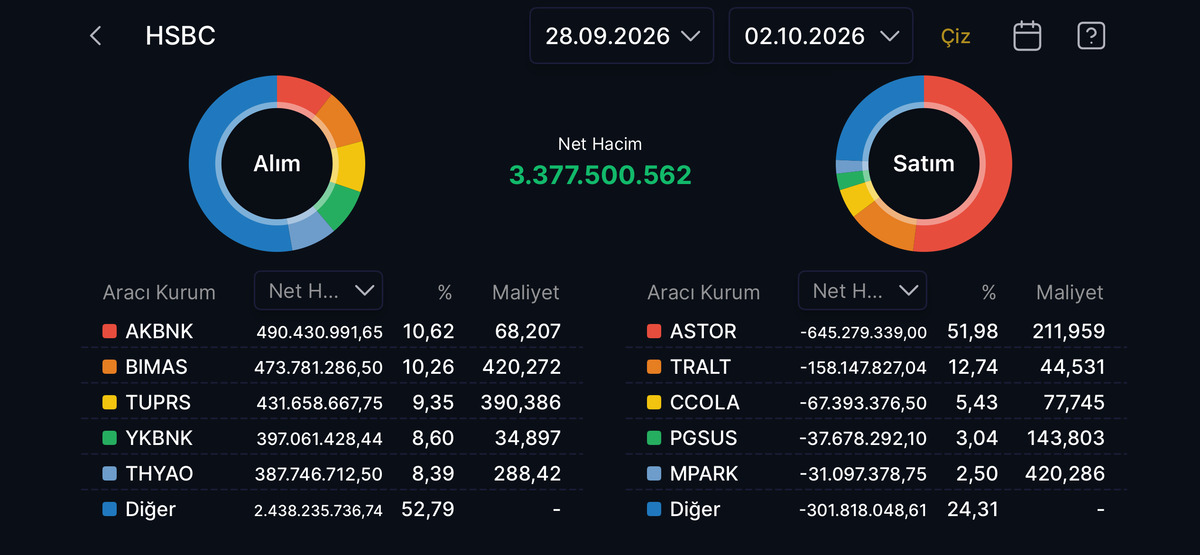Image resolution: width=1200 pixels, height=555 pixels.
Task: Click ASTOR percentage 51,98
Action: coord(973,331)
